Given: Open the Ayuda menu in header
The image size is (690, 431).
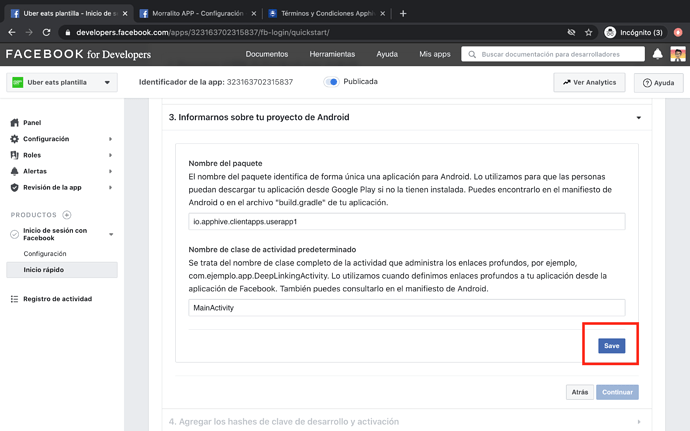Looking at the screenshot, I should [x=387, y=54].
